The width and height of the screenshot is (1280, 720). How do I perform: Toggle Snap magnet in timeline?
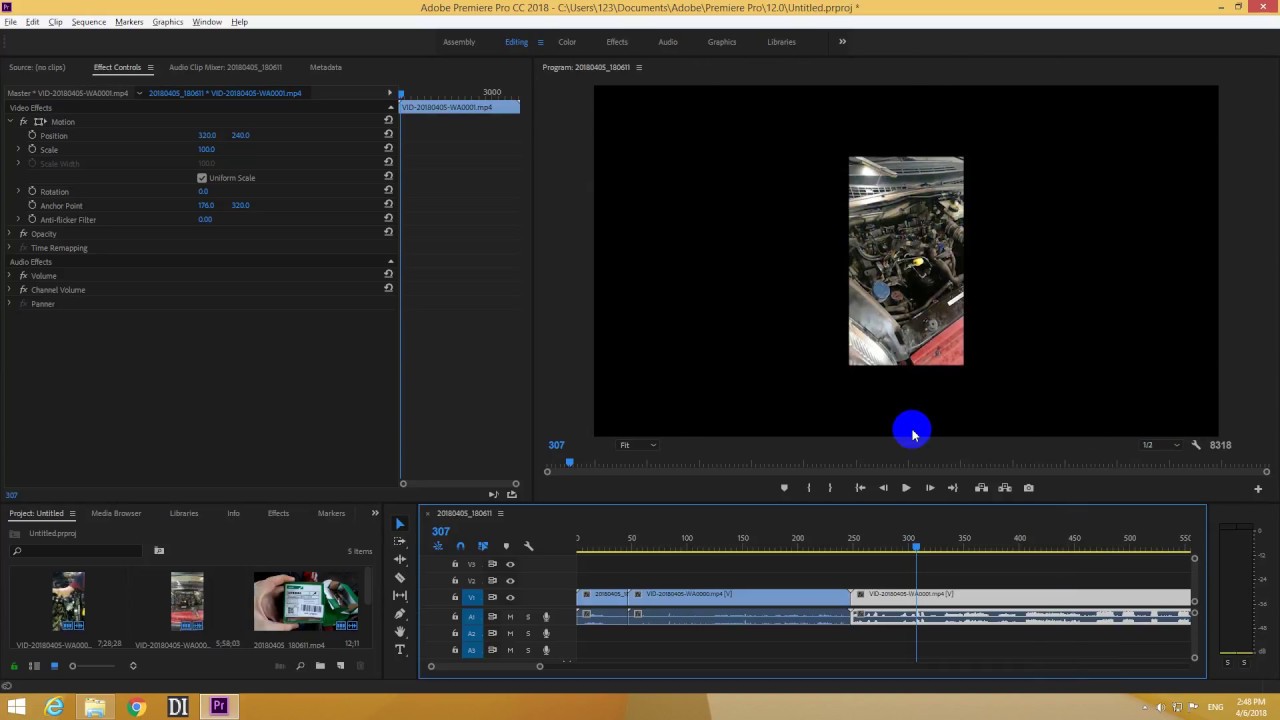pyautogui.click(x=460, y=546)
